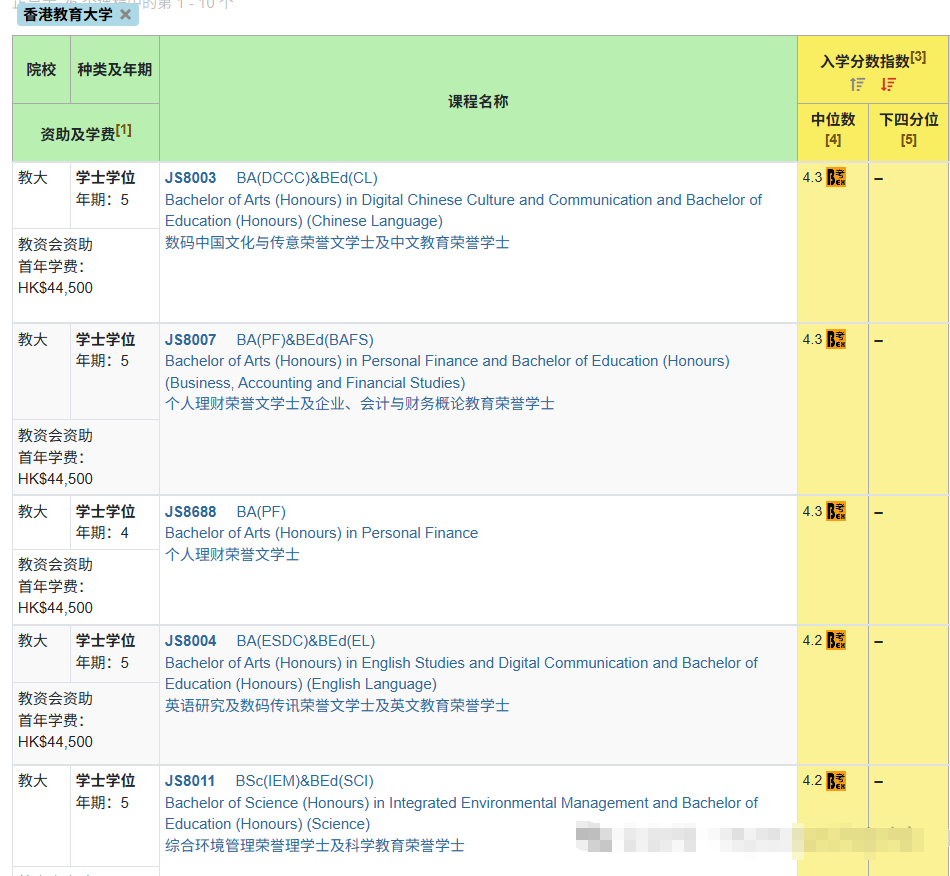Open 个人理财荣誉文学士及企业 Chinese title link
950x876 pixels.
[359, 403]
